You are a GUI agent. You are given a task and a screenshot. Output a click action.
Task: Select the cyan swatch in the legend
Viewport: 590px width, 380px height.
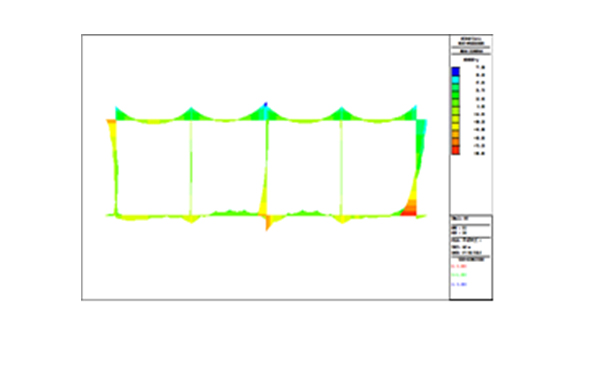(x=455, y=80)
